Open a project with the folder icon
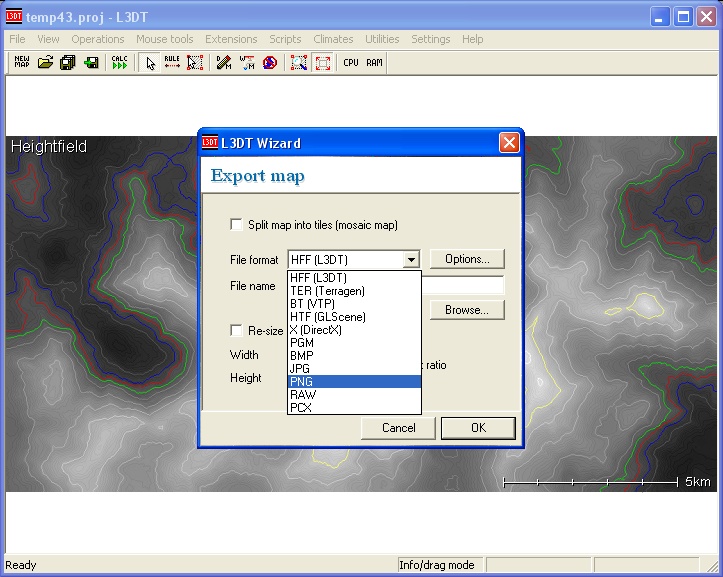 45,63
